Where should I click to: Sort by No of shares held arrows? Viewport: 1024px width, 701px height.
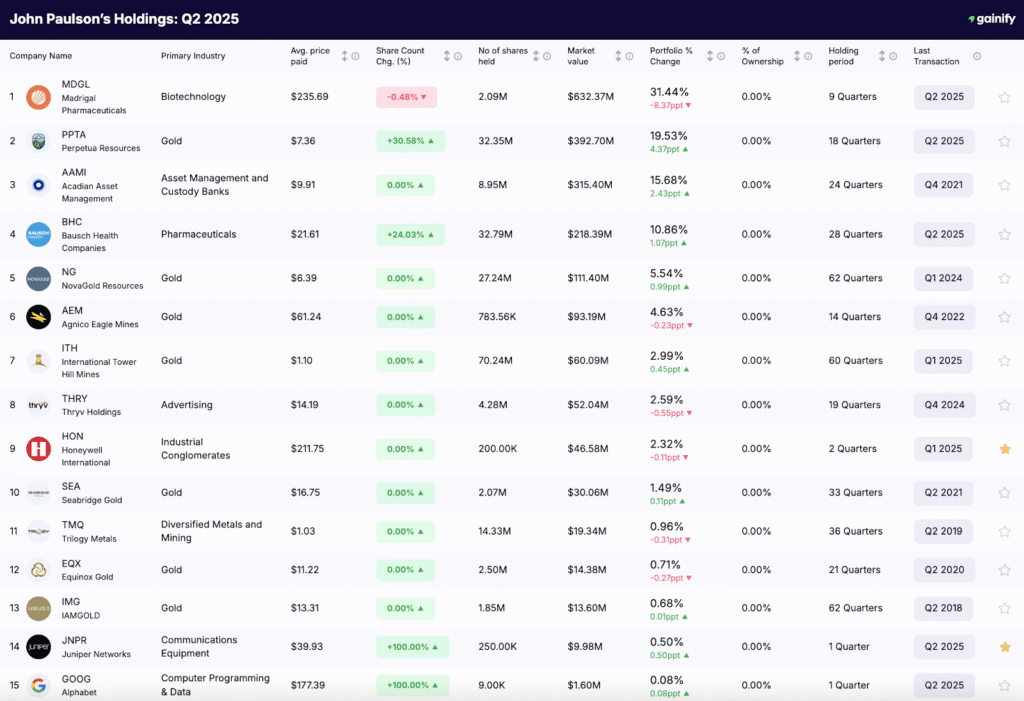[536, 56]
